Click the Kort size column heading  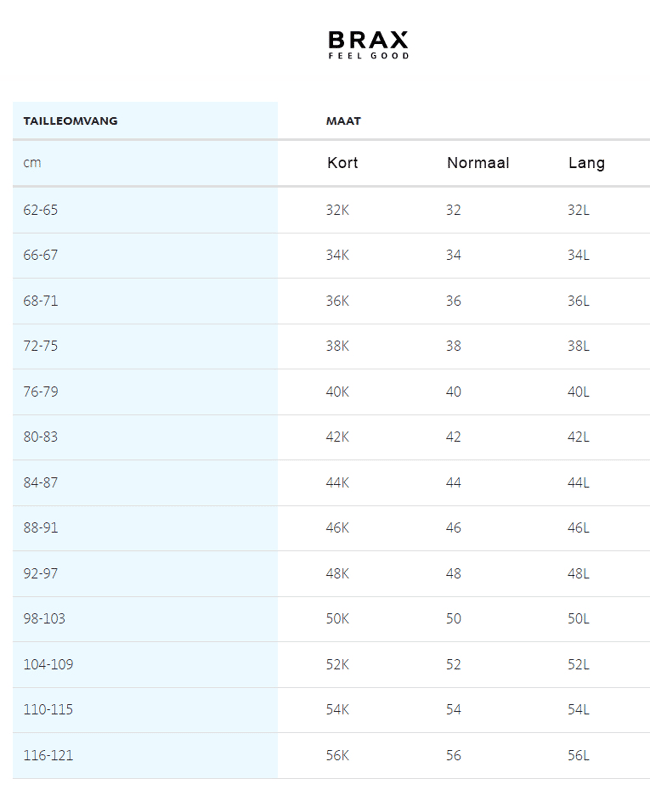342,163
